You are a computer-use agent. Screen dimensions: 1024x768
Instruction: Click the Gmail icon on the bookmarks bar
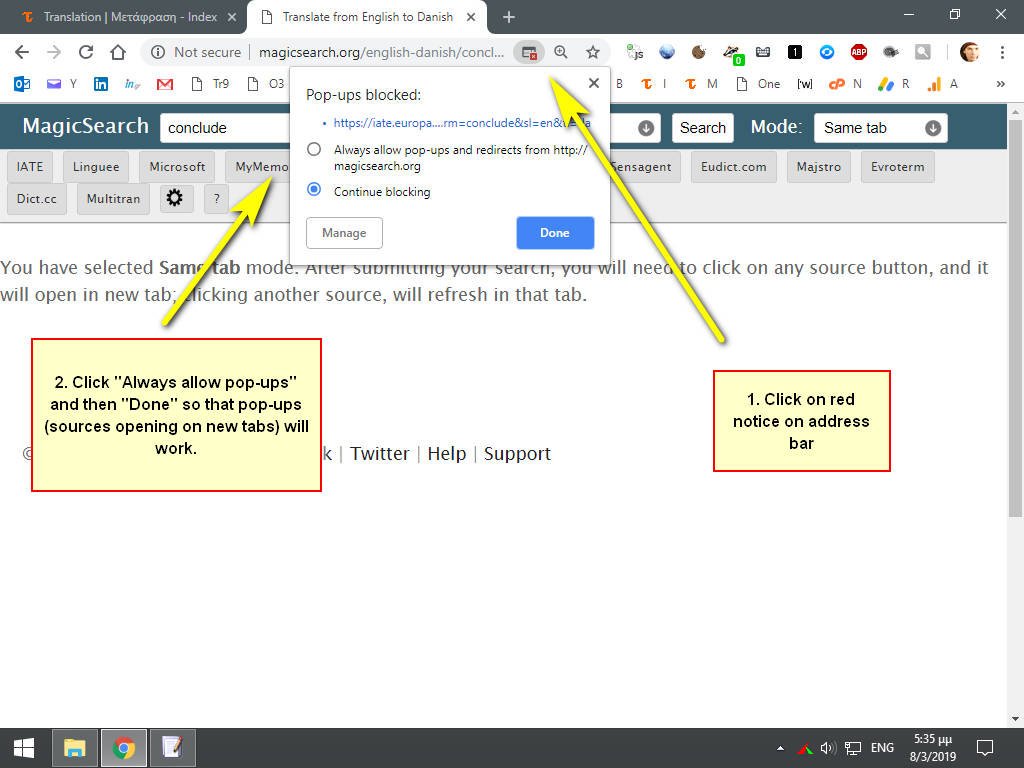tap(164, 84)
